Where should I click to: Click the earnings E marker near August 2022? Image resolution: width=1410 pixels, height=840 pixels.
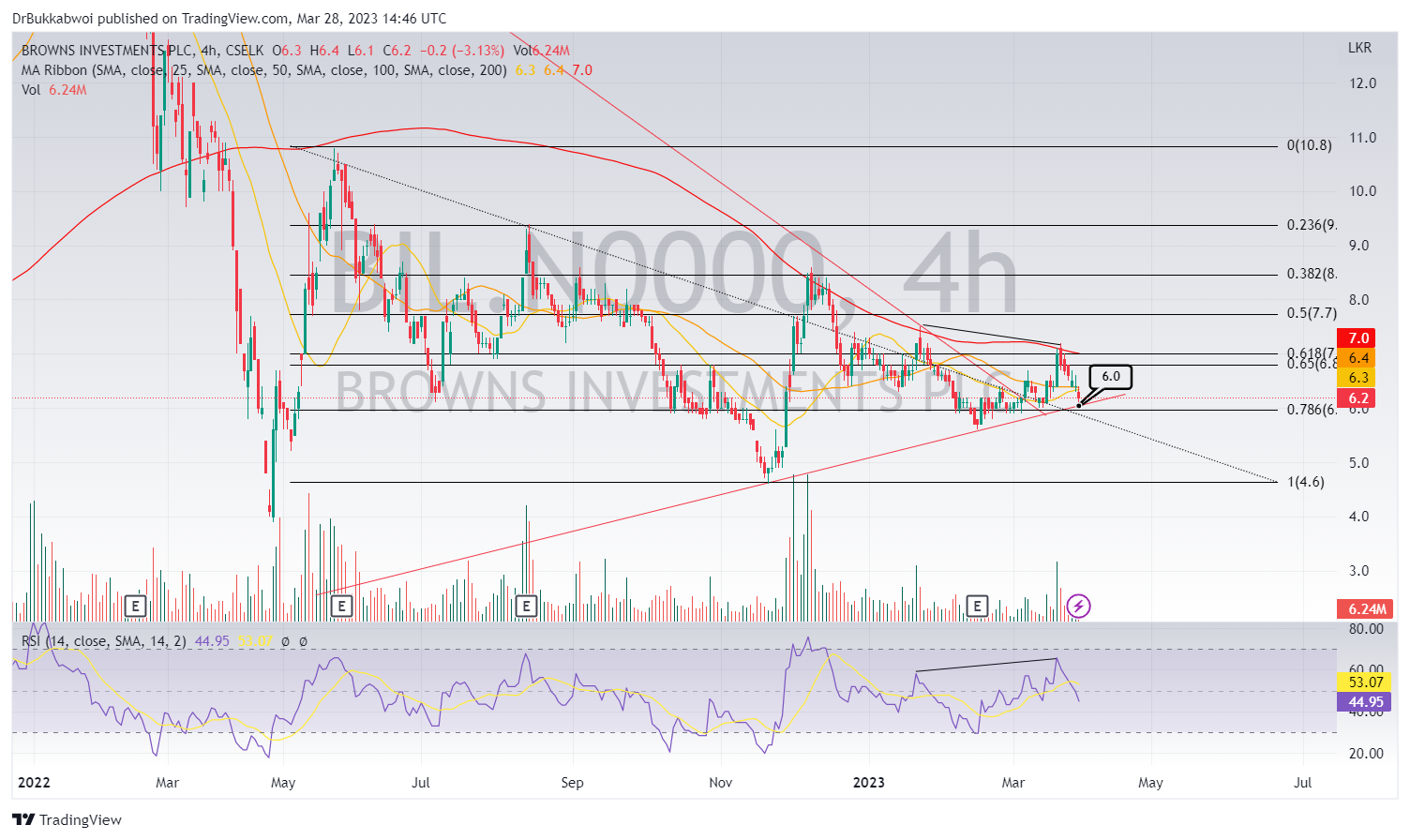click(526, 607)
